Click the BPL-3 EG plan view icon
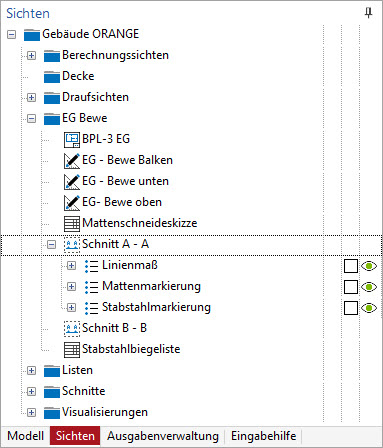The image size is (383, 448). point(72,139)
